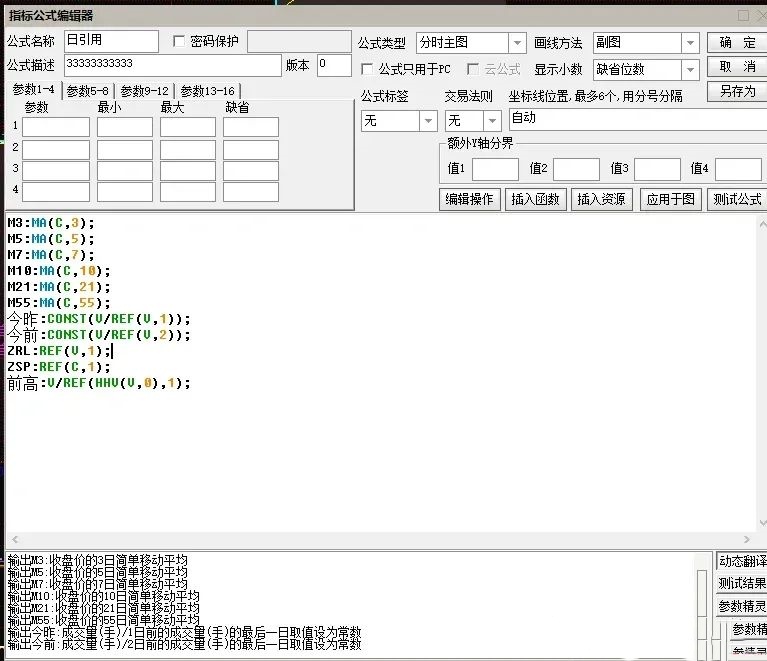Click the 插入函数 button

coord(535,199)
